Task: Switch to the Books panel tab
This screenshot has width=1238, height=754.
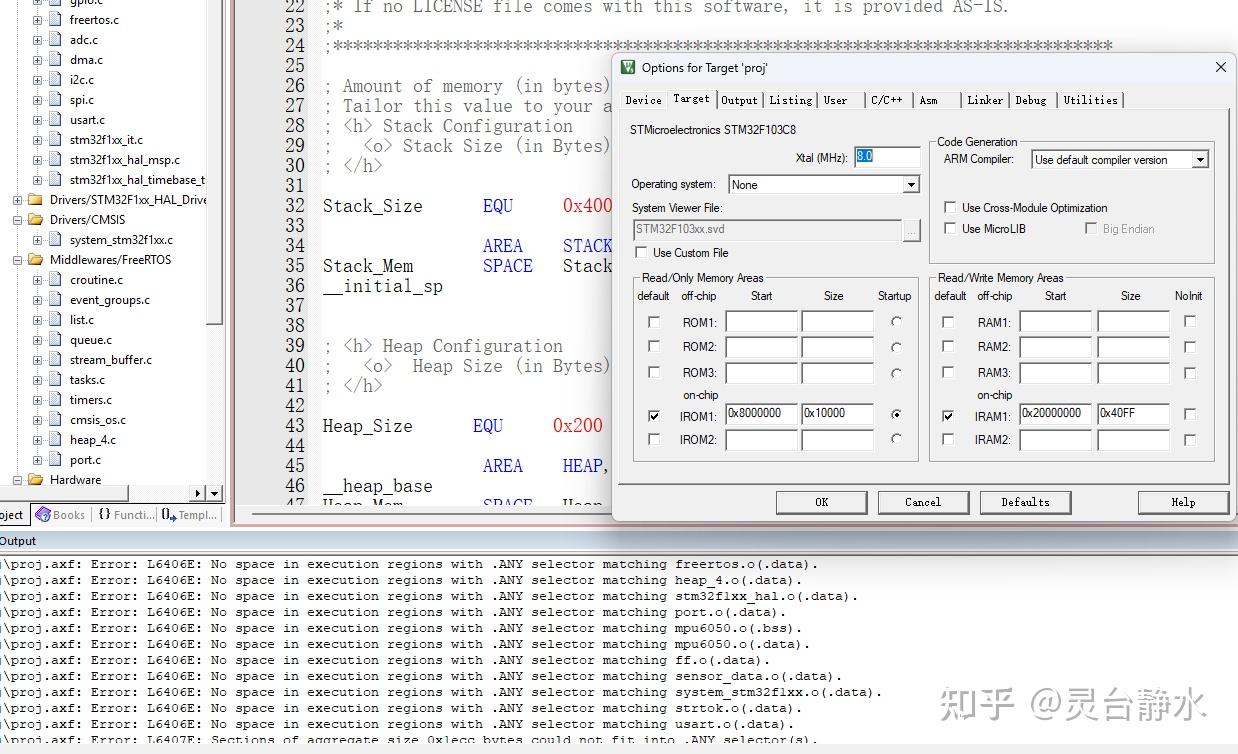Action: (61, 515)
